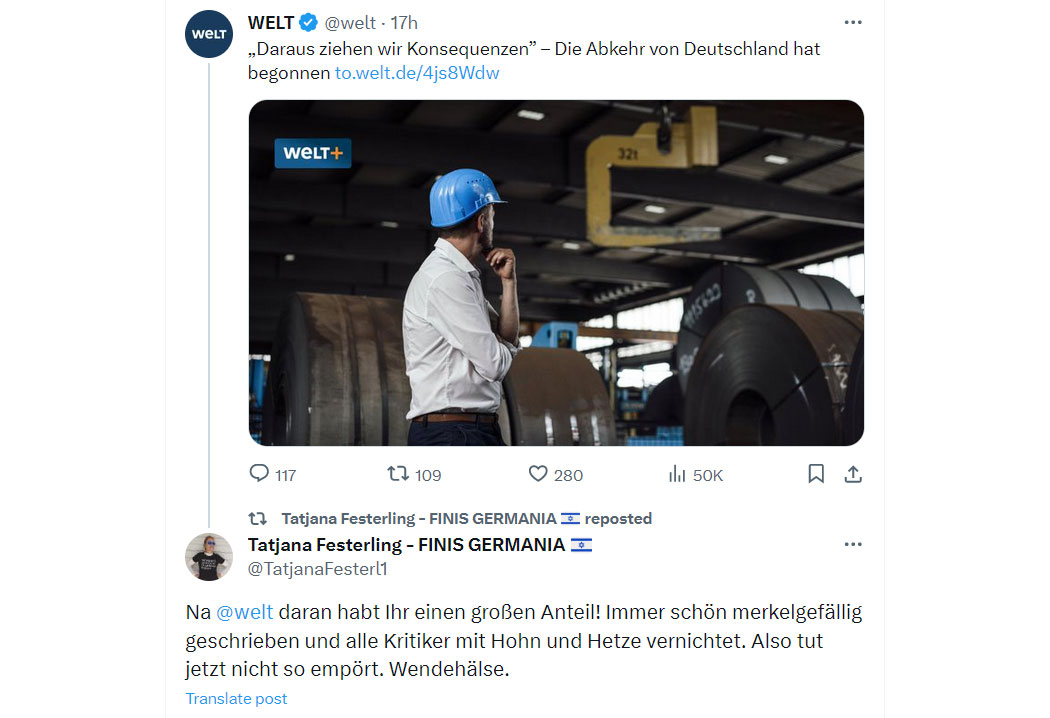Click WELT's blue verified badge
The width and height of the screenshot is (1050, 718).
pos(308,23)
